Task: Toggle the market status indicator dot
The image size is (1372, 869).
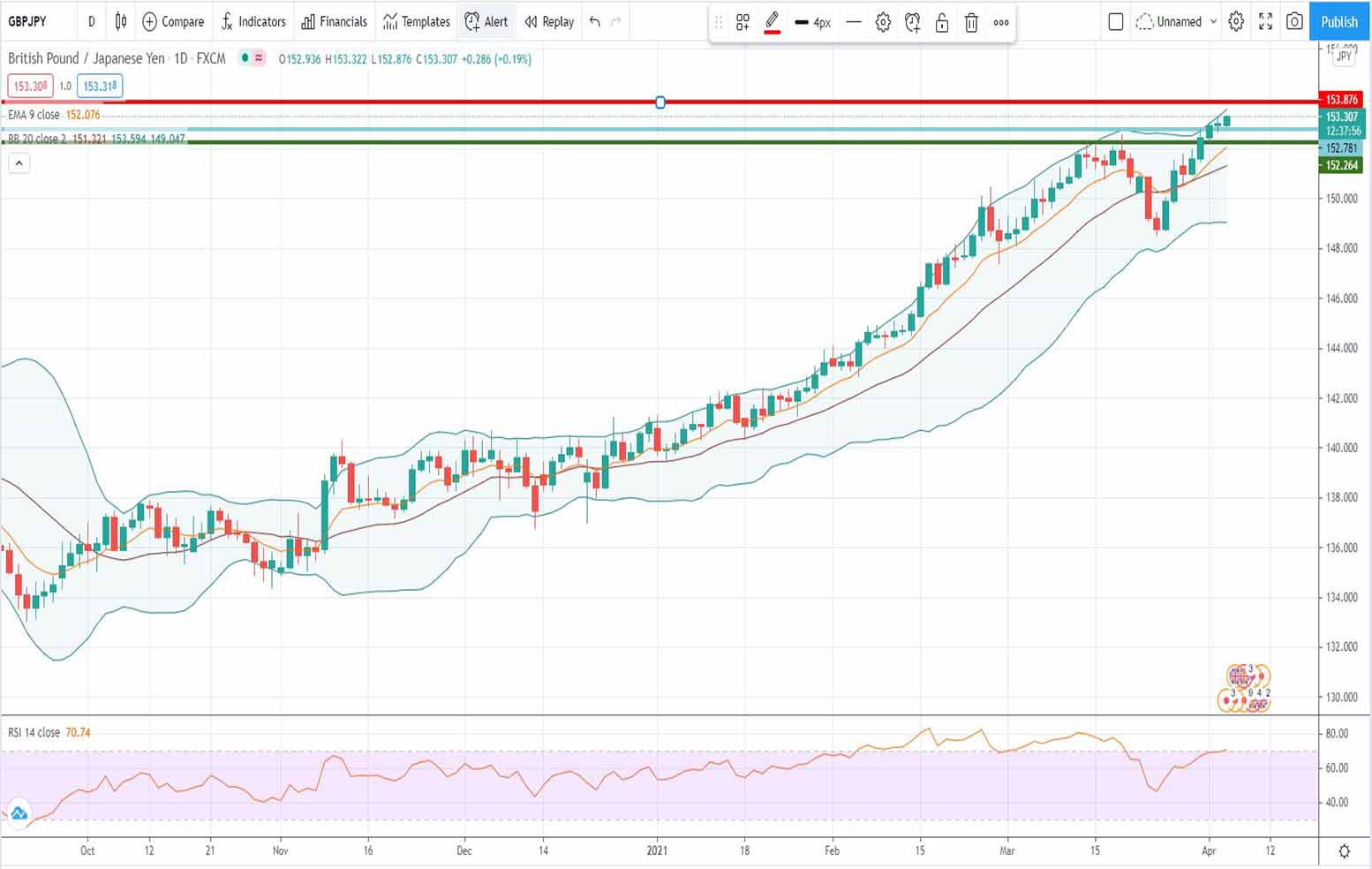Action: (245, 58)
